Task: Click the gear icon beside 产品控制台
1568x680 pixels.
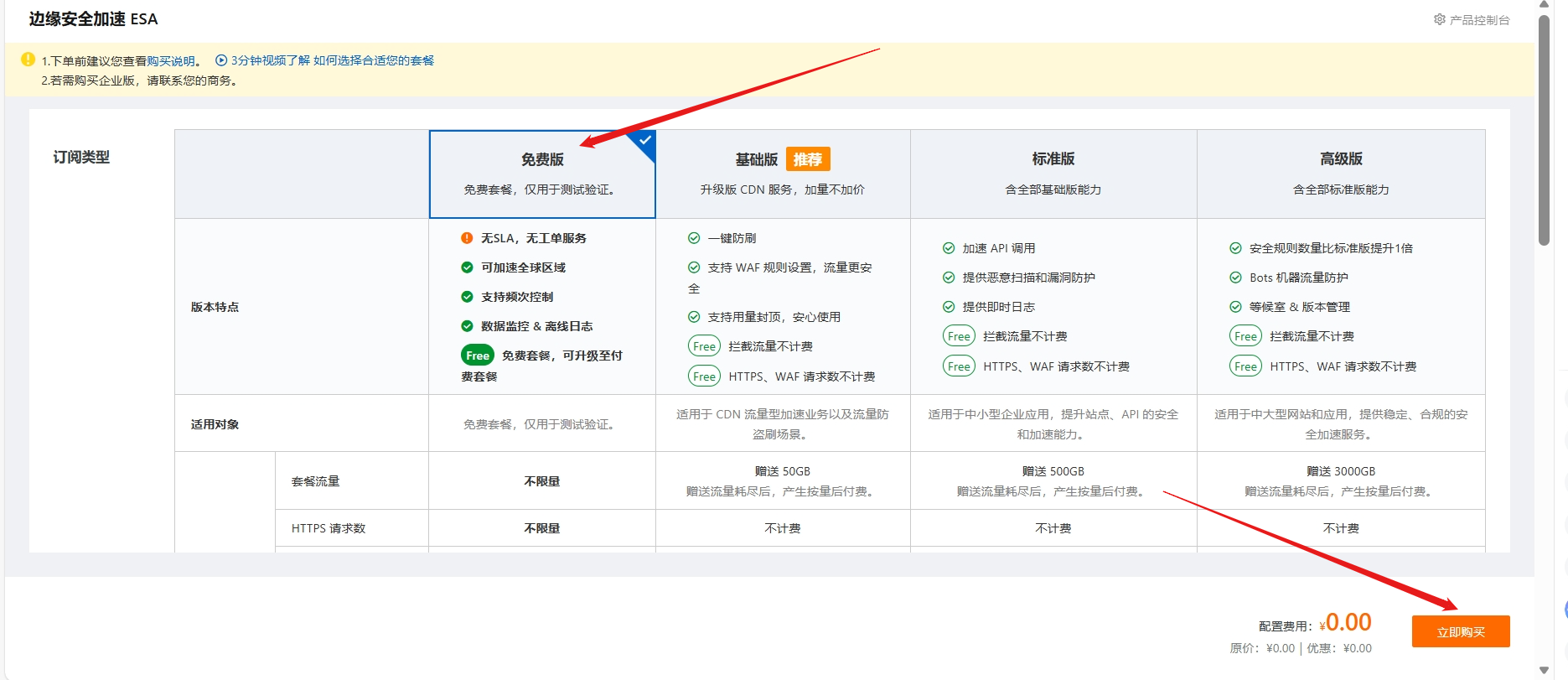Action: coord(1439,19)
